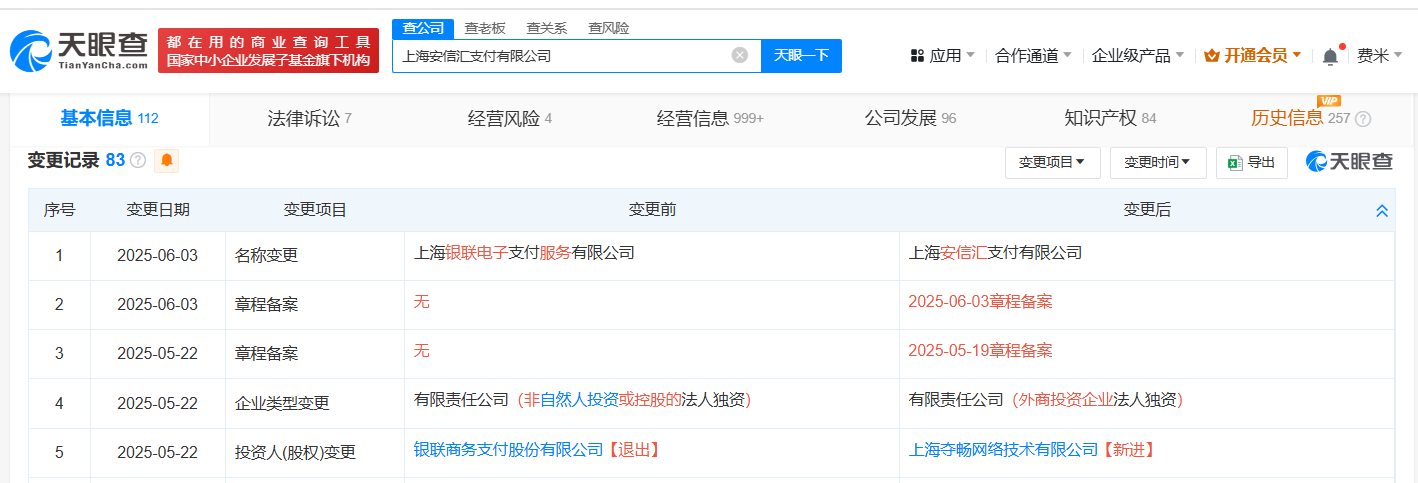The width and height of the screenshot is (1418, 483).
Task: Click the TianYanCha logo
Action: pos(79,50)
